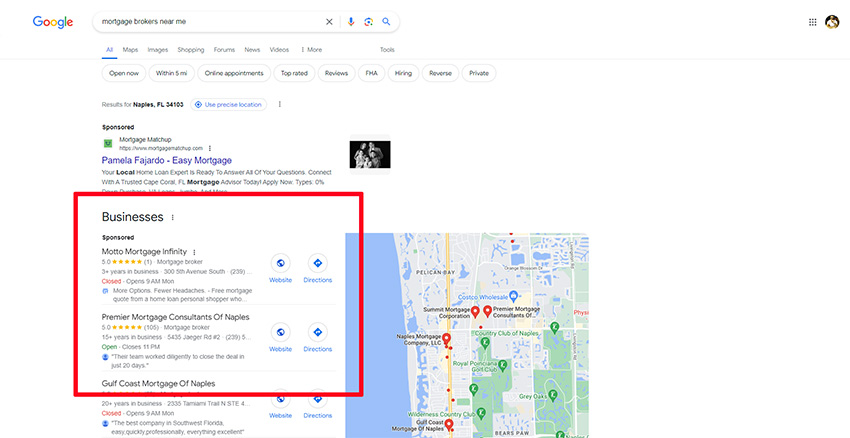Switch to the Maps tab
The image size is (850, 438).
(x=130, y=49)
